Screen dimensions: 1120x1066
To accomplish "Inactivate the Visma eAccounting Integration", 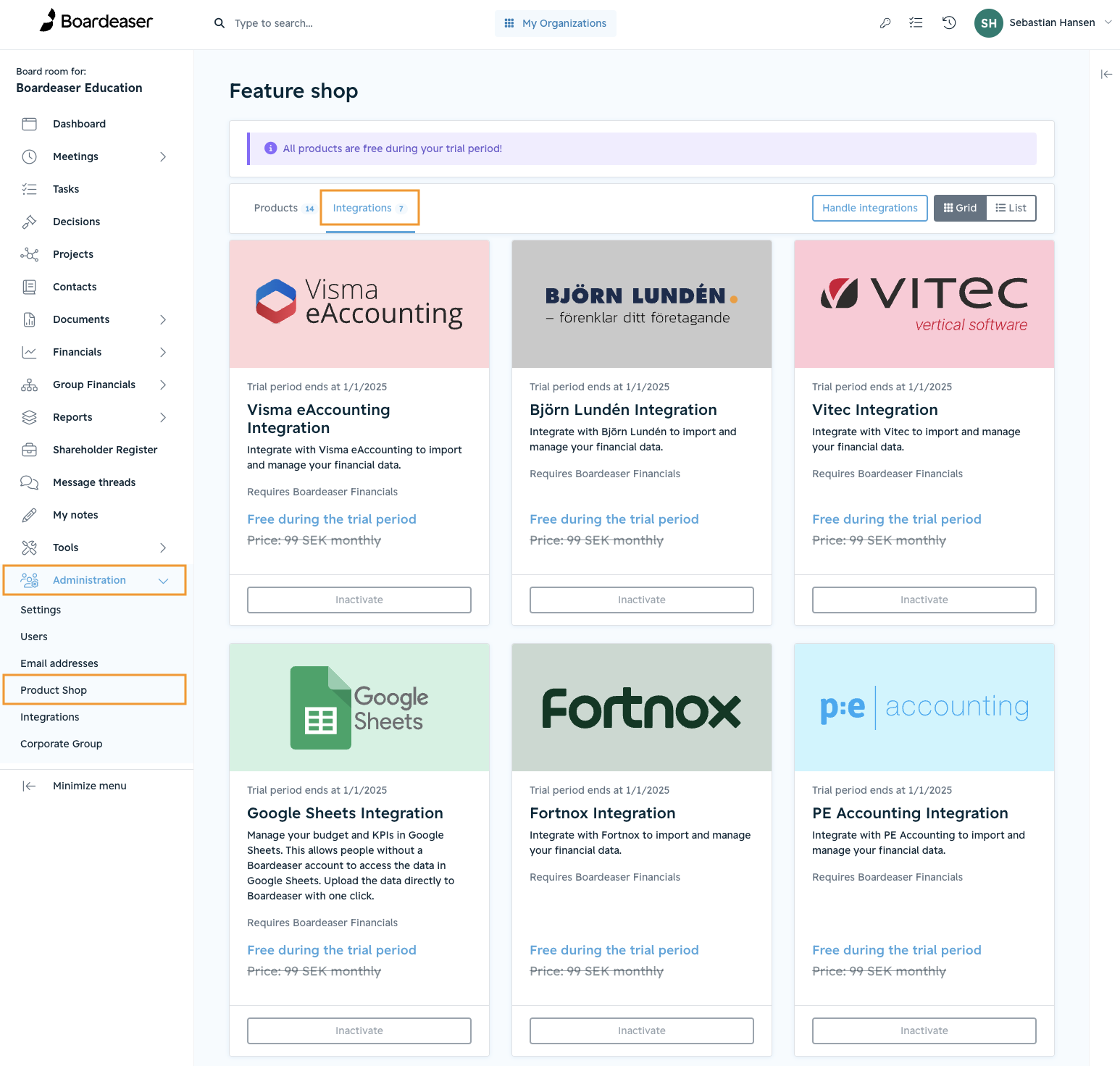I will pyautogui.click(x=359, y=600).
